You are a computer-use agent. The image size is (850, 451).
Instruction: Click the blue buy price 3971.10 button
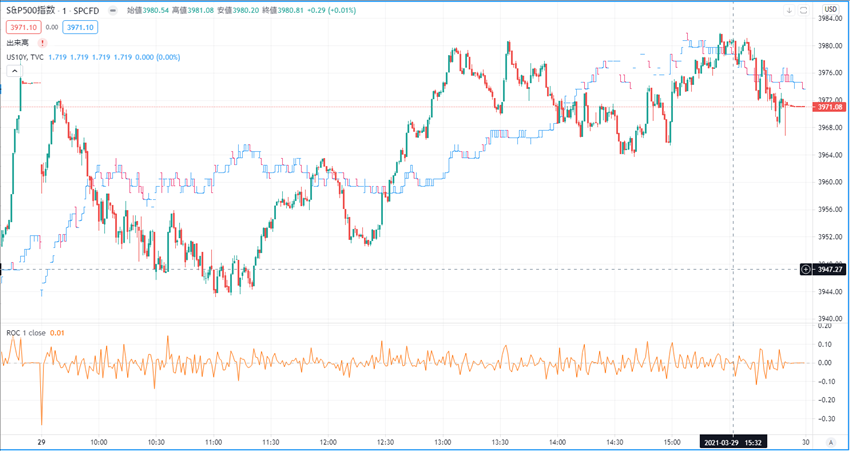coord(82,27)
